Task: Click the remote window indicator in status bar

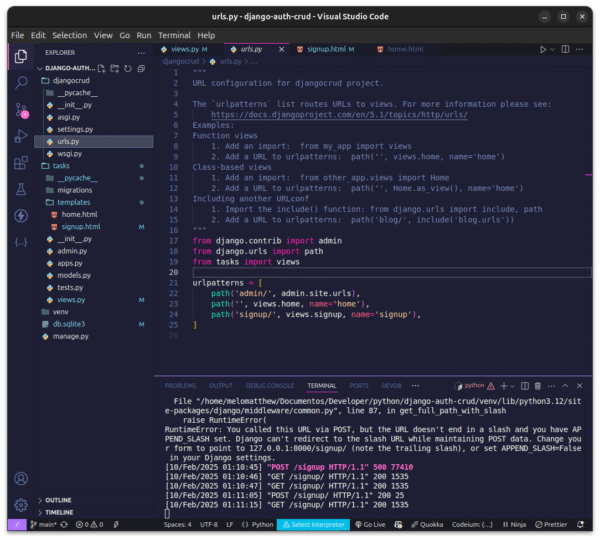Action: click(x=17, y=524)
